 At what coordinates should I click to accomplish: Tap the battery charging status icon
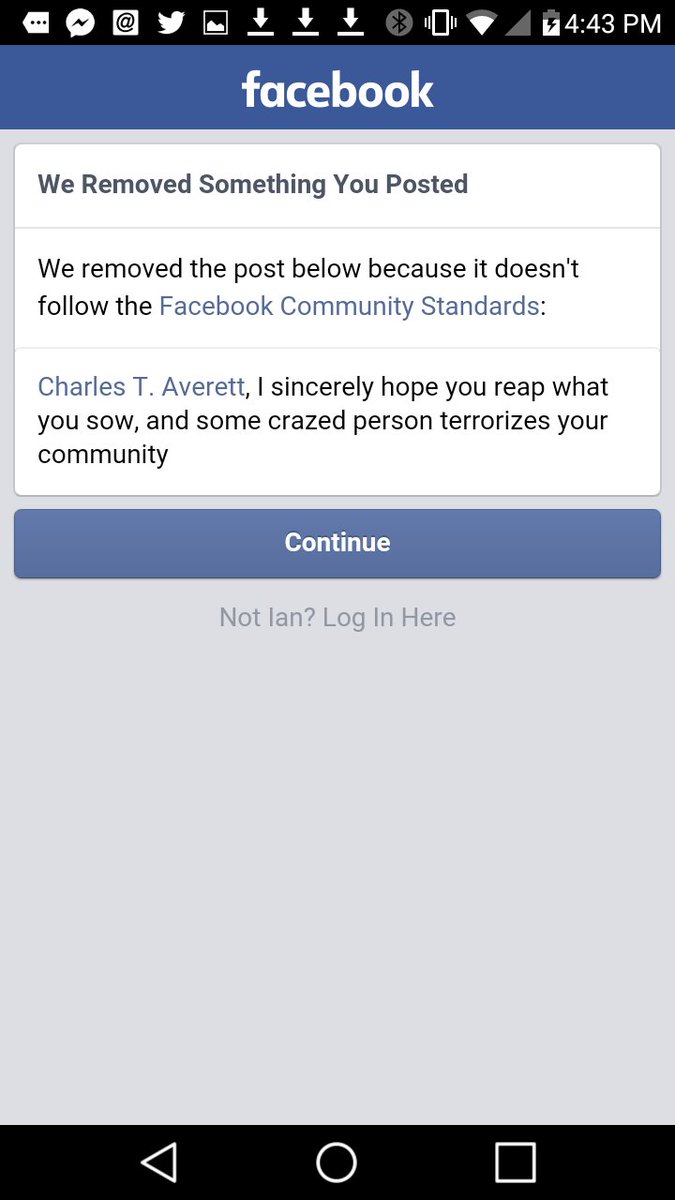(551, 22)
